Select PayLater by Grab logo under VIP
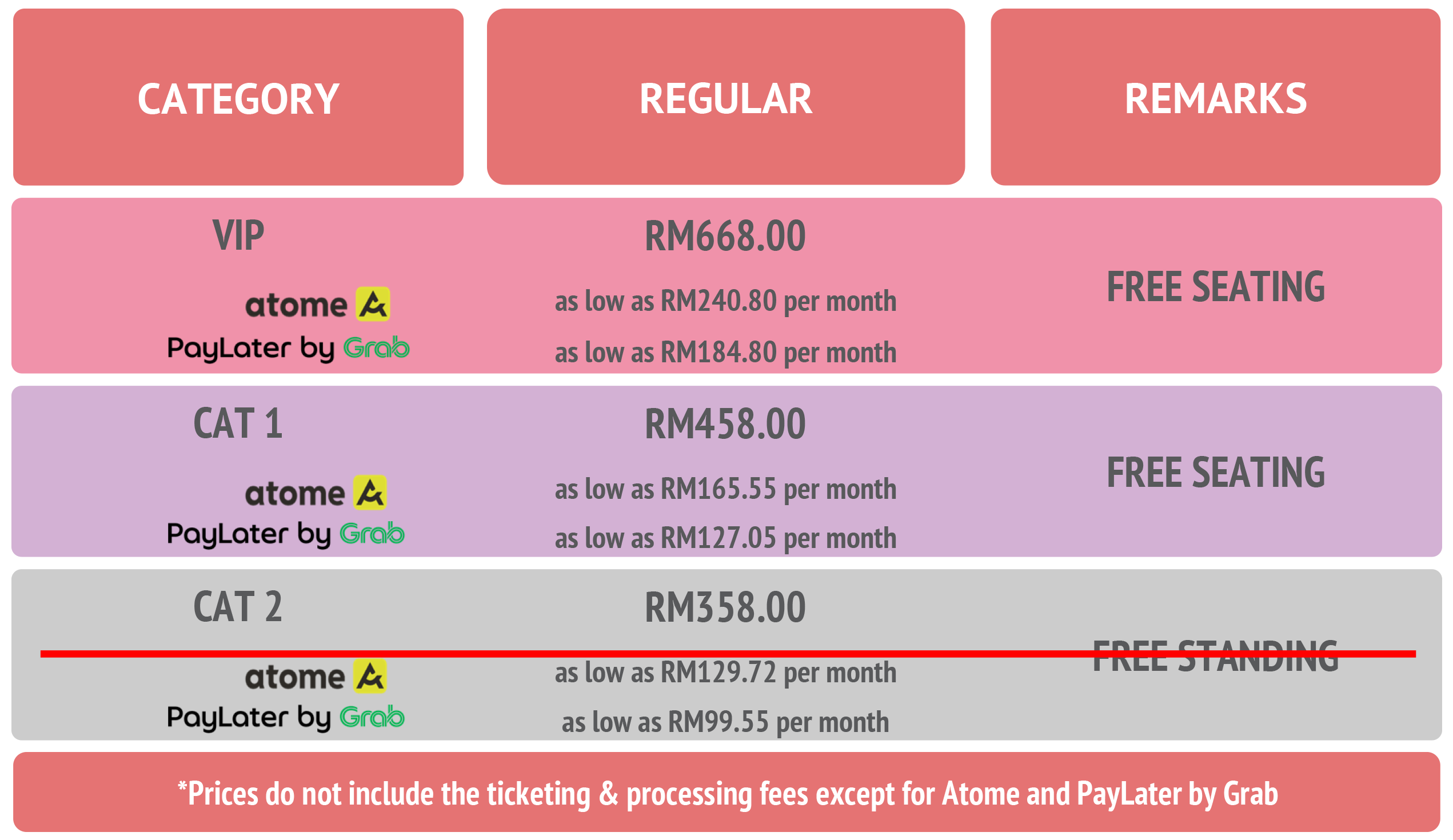The image size is (1453, 840). [288, 349]
